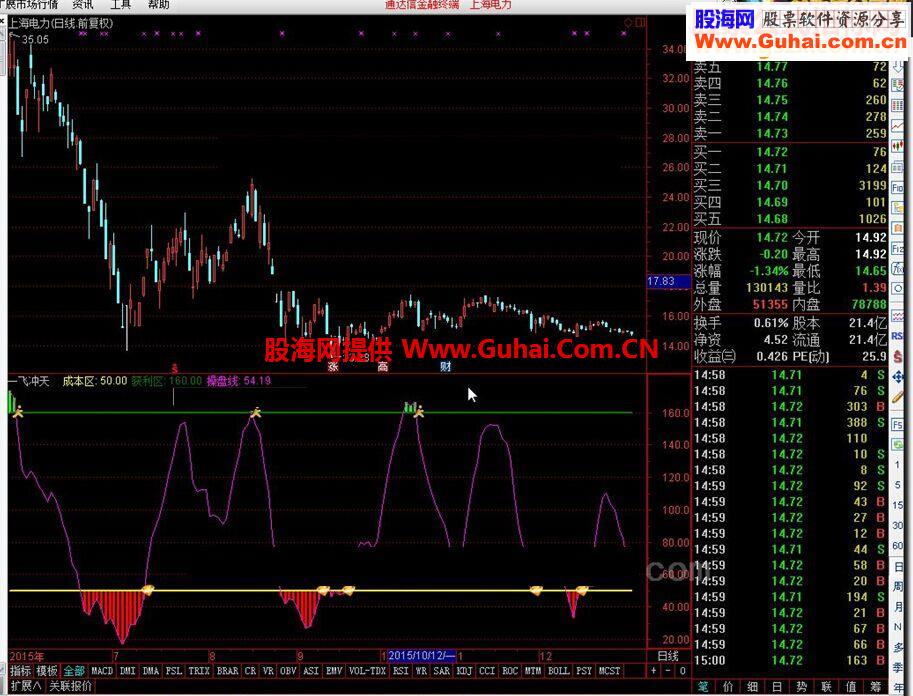Click the circle O sidebar icon
913x696 pixels.
pos(898,287)
